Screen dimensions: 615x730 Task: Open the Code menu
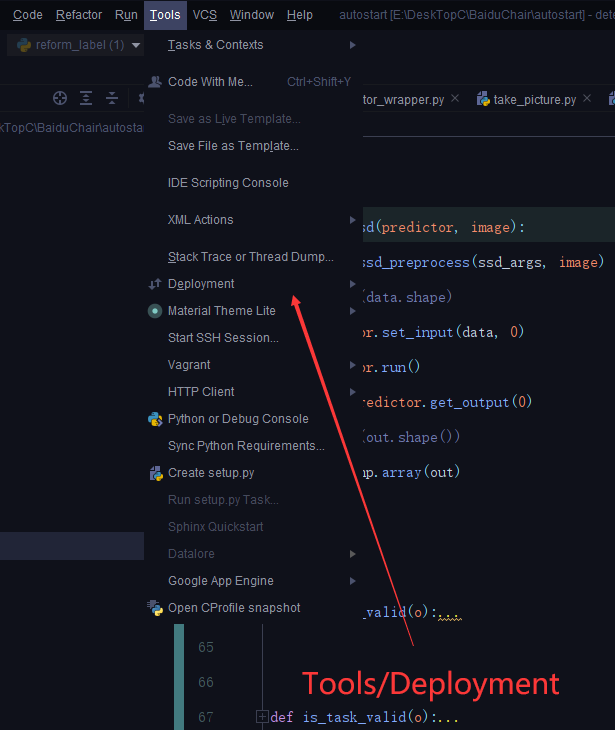(x=27, y=15)
